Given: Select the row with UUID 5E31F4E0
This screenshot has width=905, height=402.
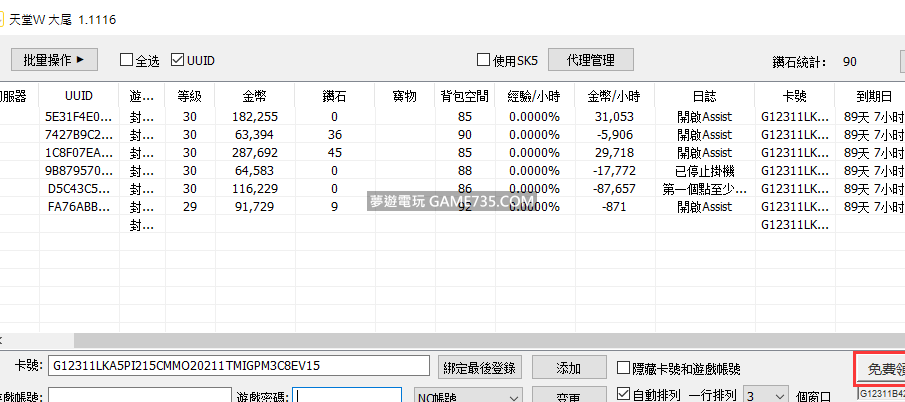Looking at the screenshot, I should click(x=79, y=117).
